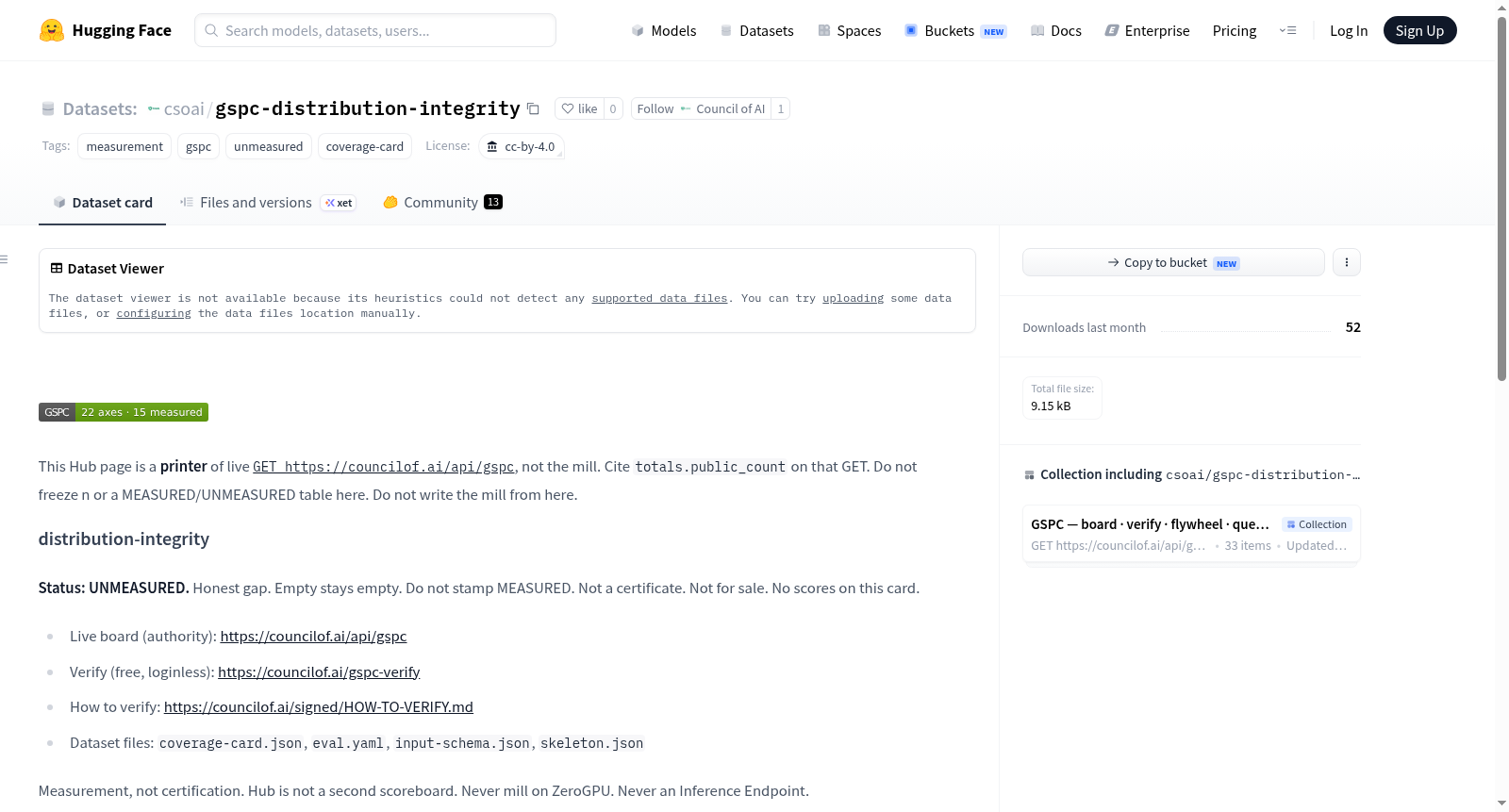The width and height of the screenshot is (1509, 812).
Task: Click the Datasets: breadcrumb label
Action: (x=100, y=108)
